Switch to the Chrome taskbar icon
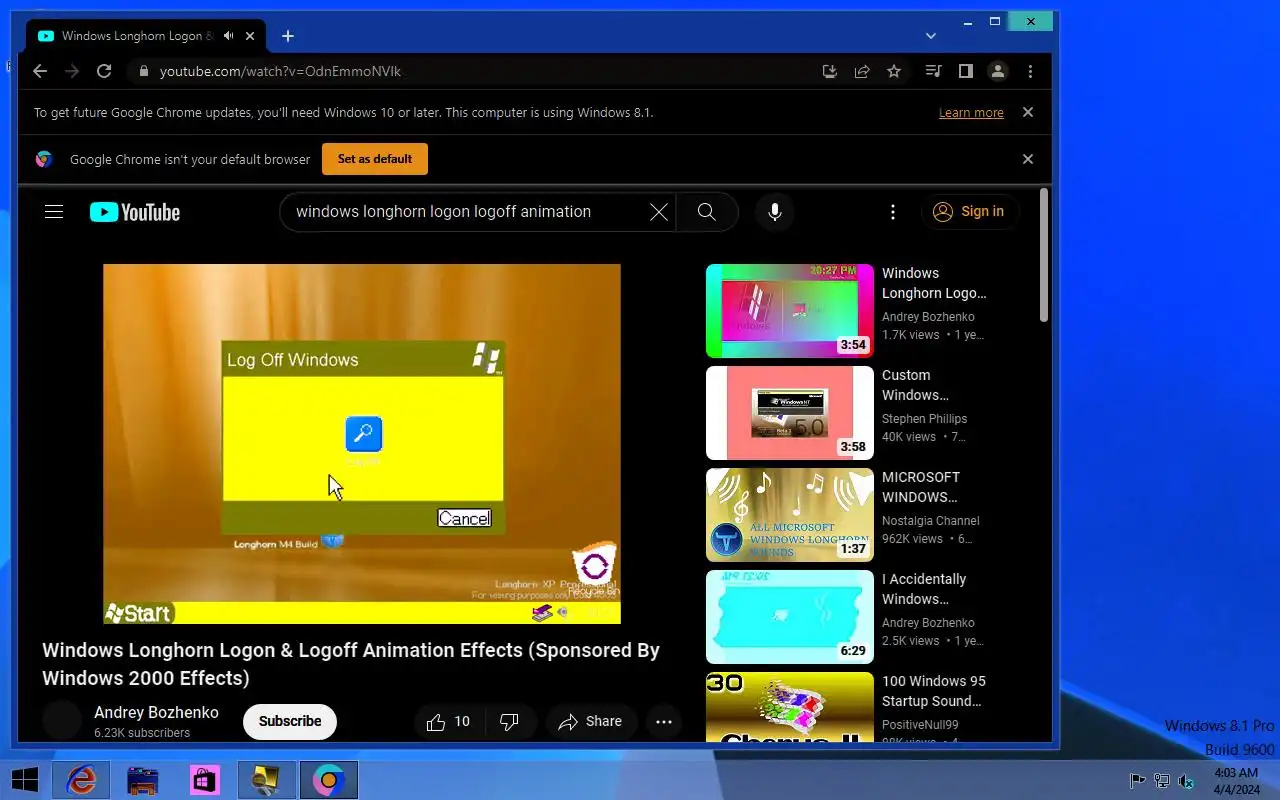The image size is (1280, 800). click(328, 780)
